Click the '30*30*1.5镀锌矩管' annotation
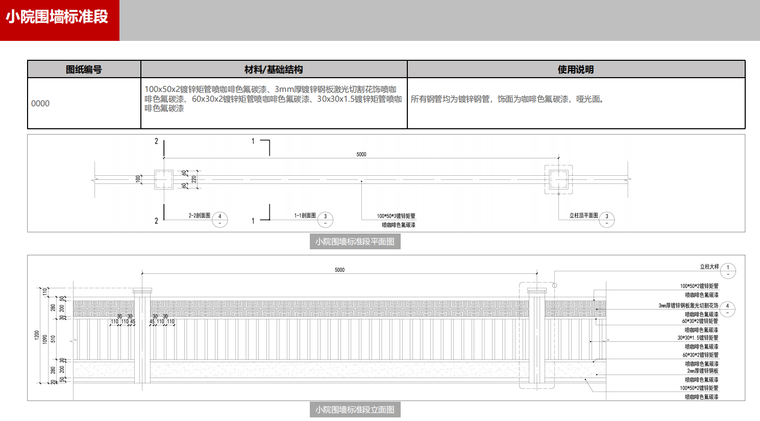 tap(698, 338)
